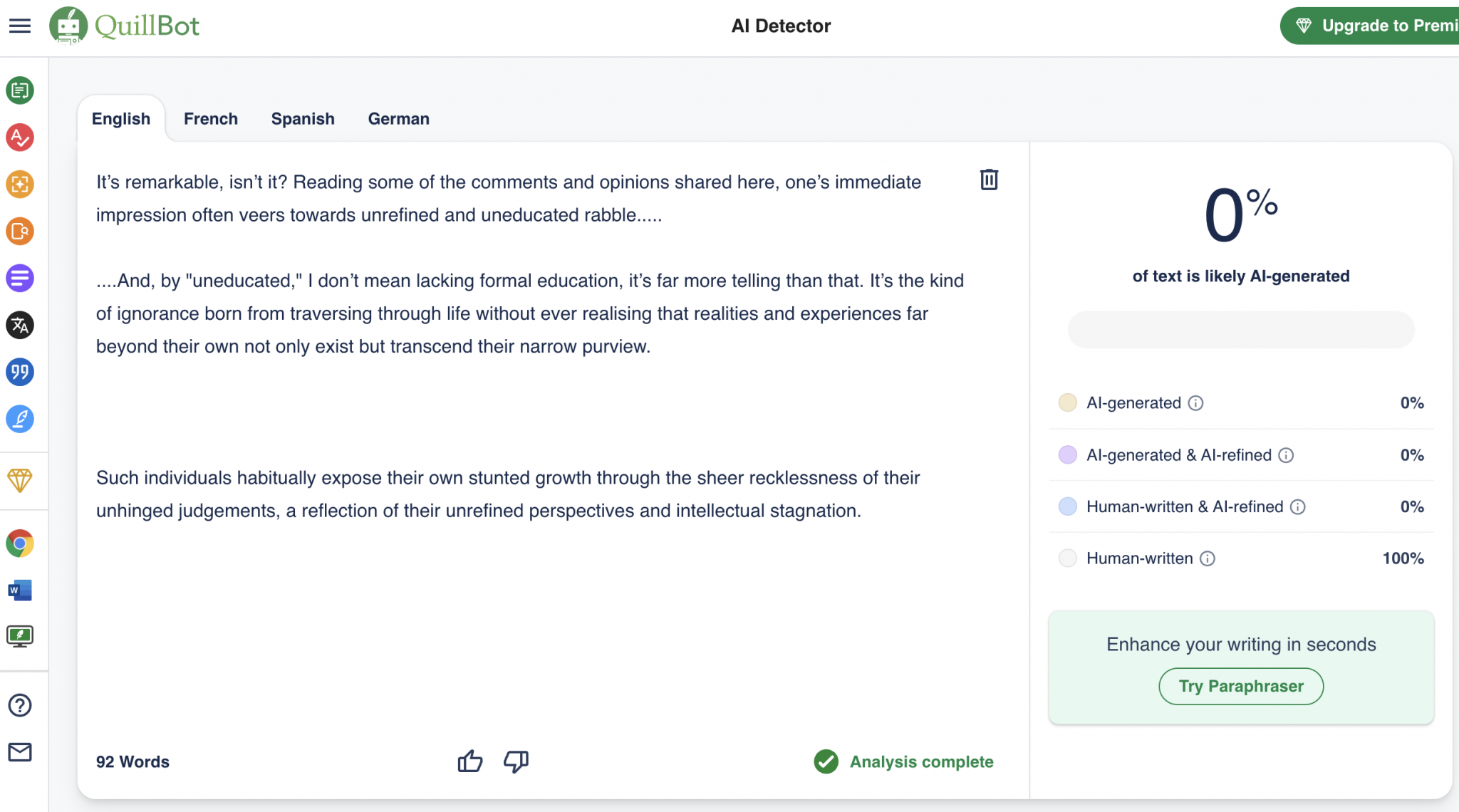Click the QuillBot logo
1459x812 pixels.
point(125,26)
